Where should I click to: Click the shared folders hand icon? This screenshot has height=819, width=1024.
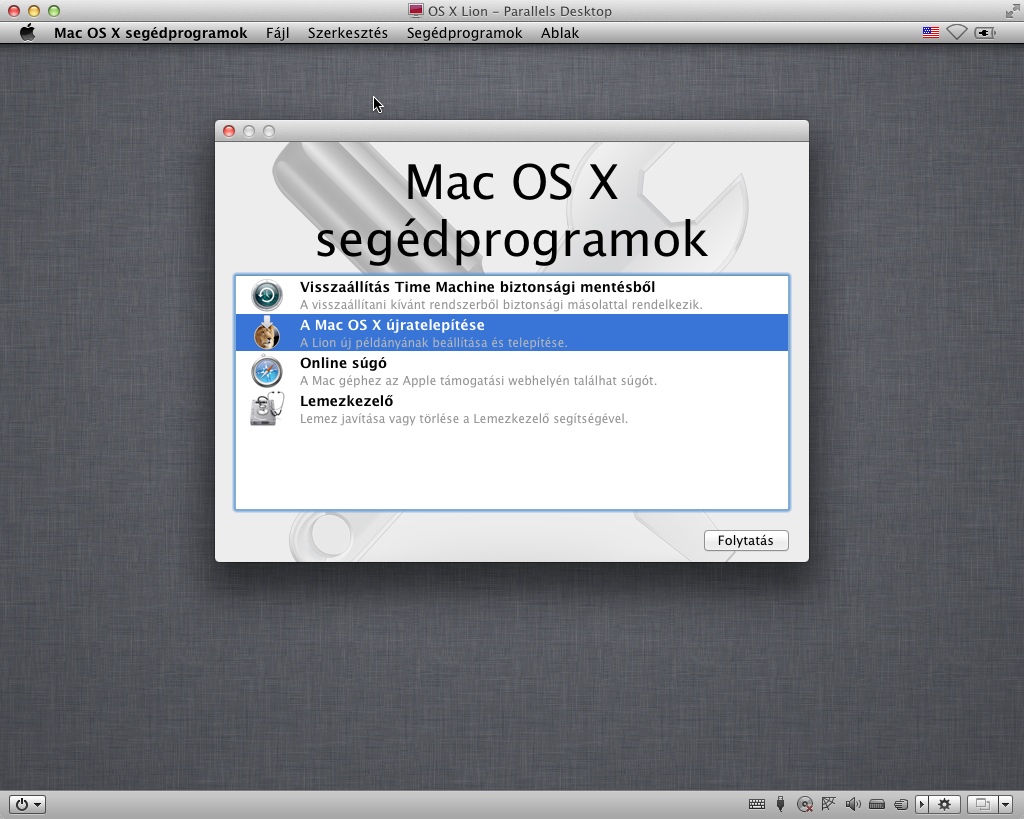click(x=901, y=804)
